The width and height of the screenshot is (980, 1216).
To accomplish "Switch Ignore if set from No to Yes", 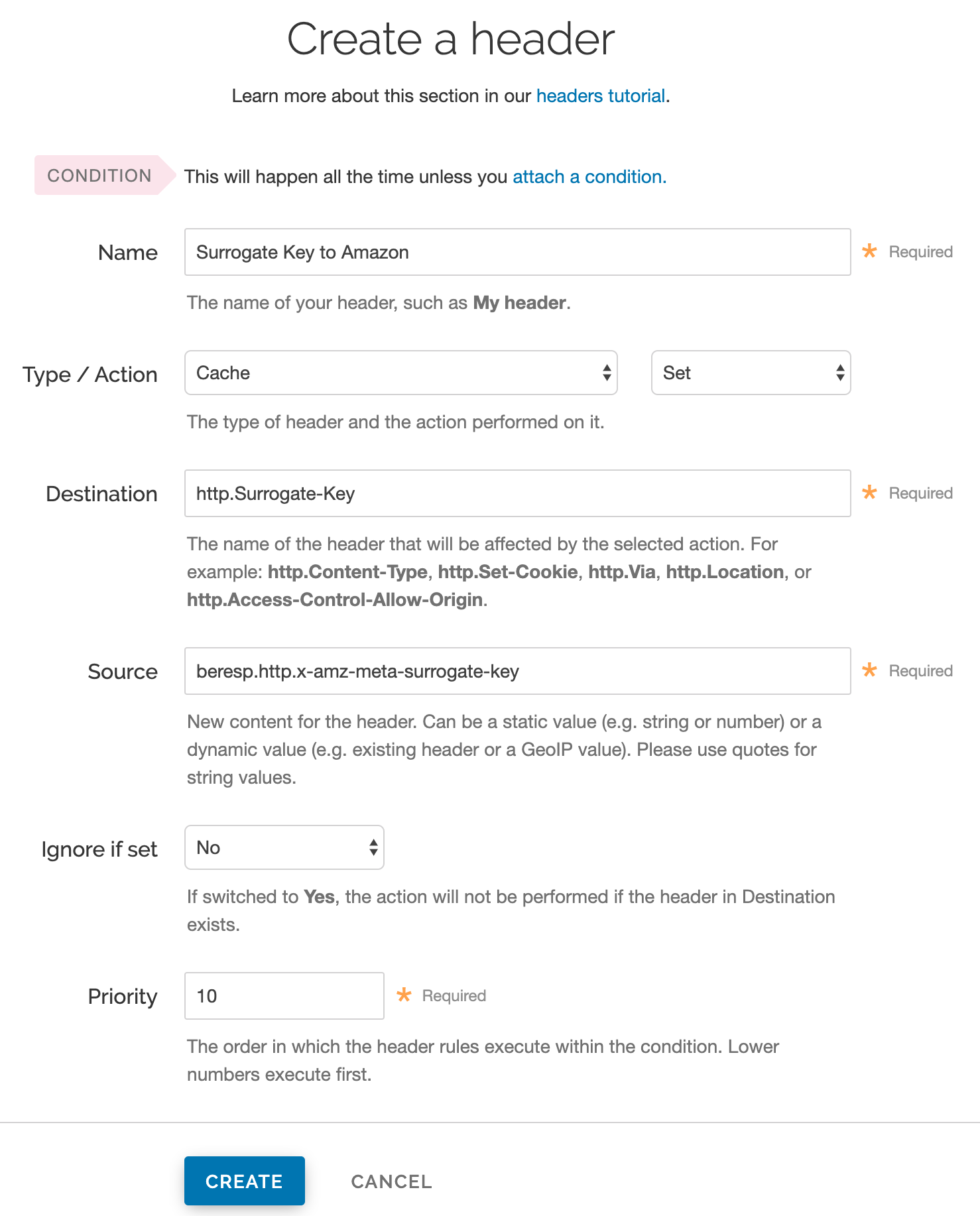I will [x=284, y=847].
